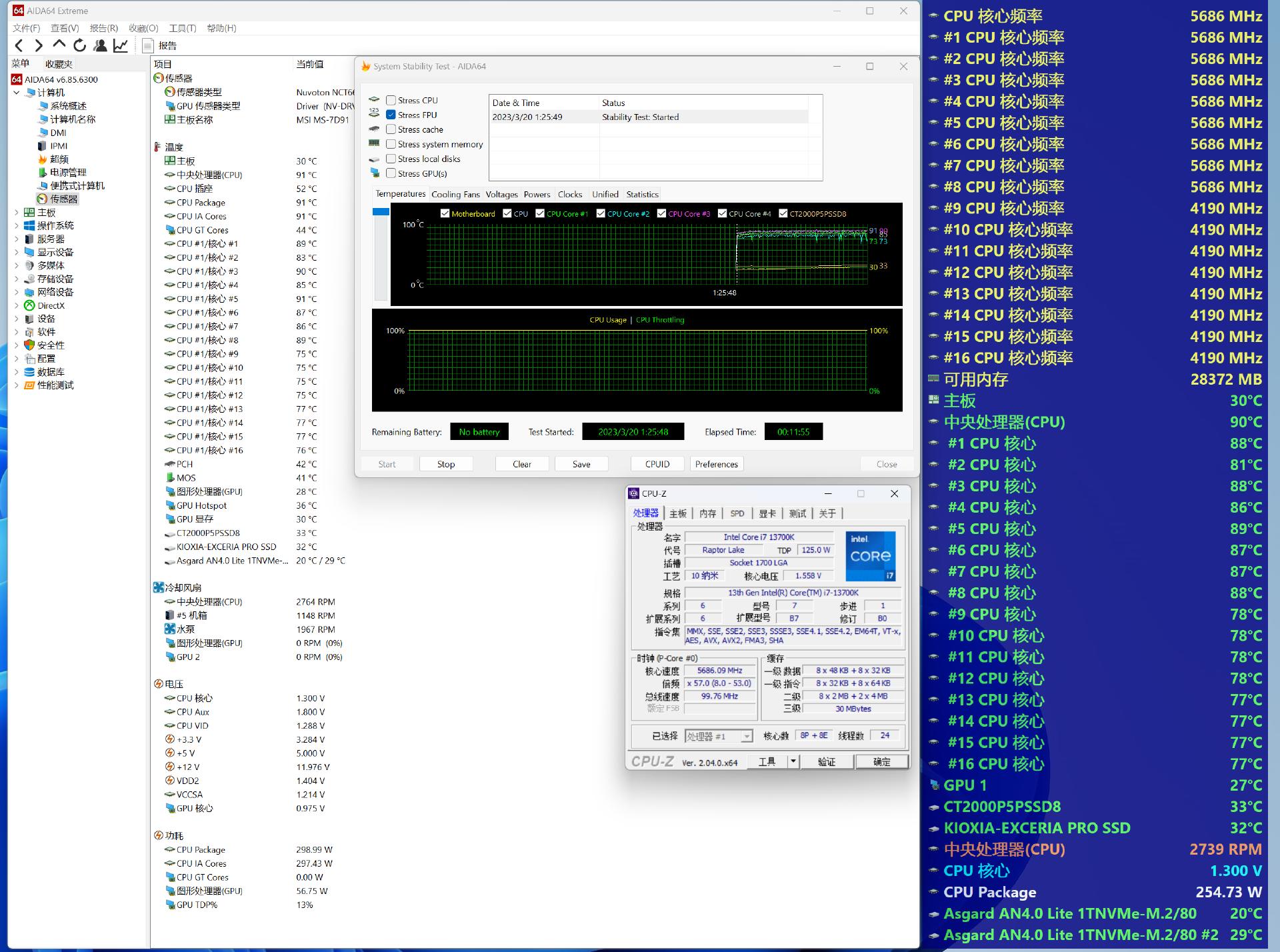Screen dimensions: 1280x952
Task: Select the 超频 overclock tree item
Action: pos(59,159)
